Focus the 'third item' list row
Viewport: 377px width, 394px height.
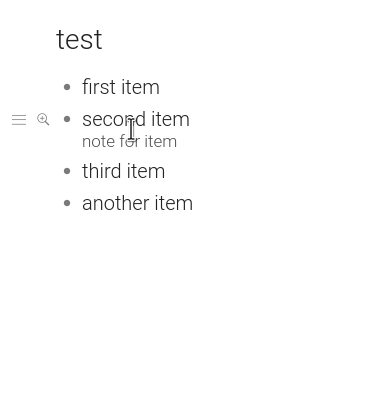coord(123,171)
